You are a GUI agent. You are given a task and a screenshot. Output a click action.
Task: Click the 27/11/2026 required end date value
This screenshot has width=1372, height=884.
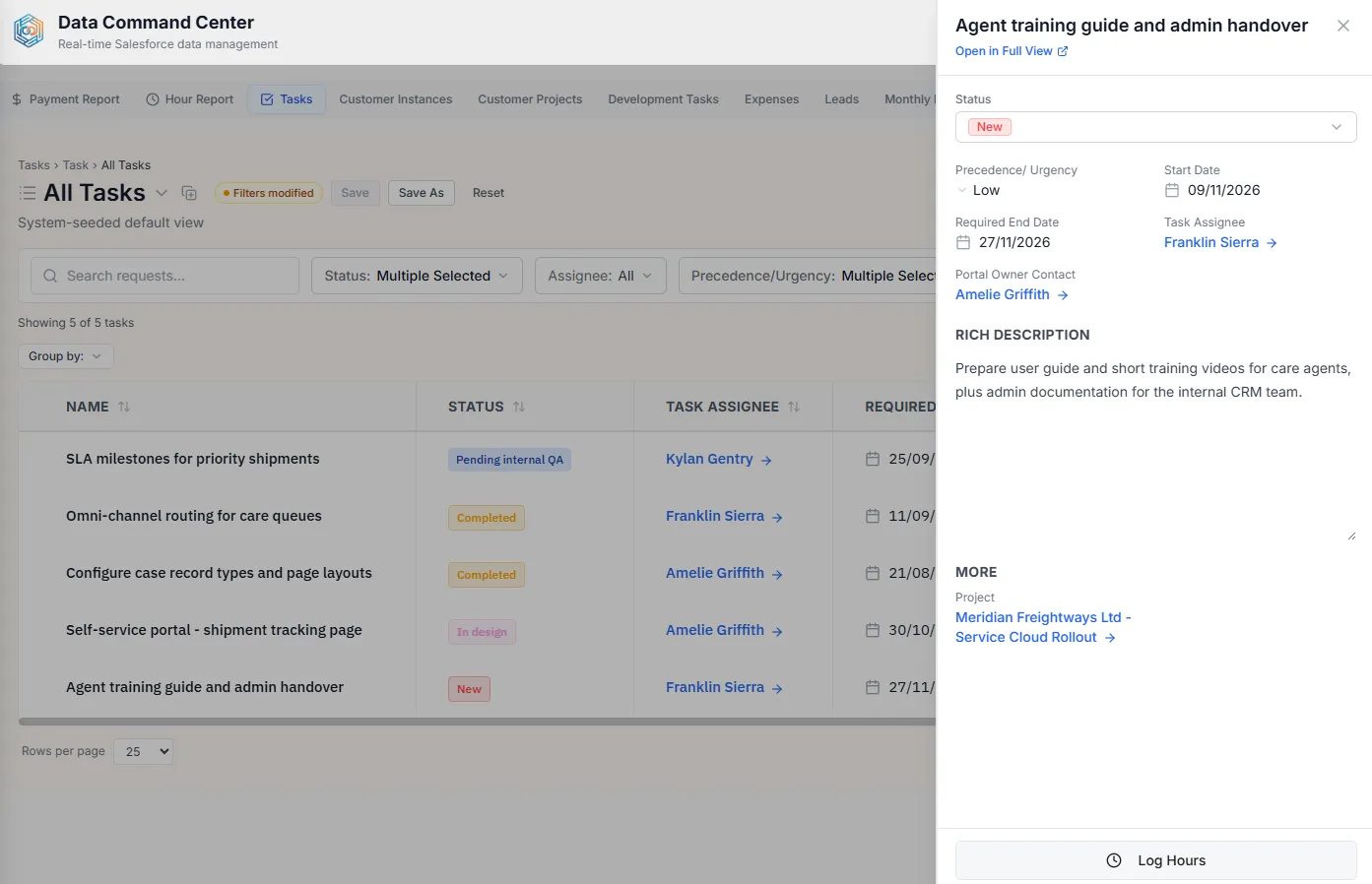tap(1014, 242)
